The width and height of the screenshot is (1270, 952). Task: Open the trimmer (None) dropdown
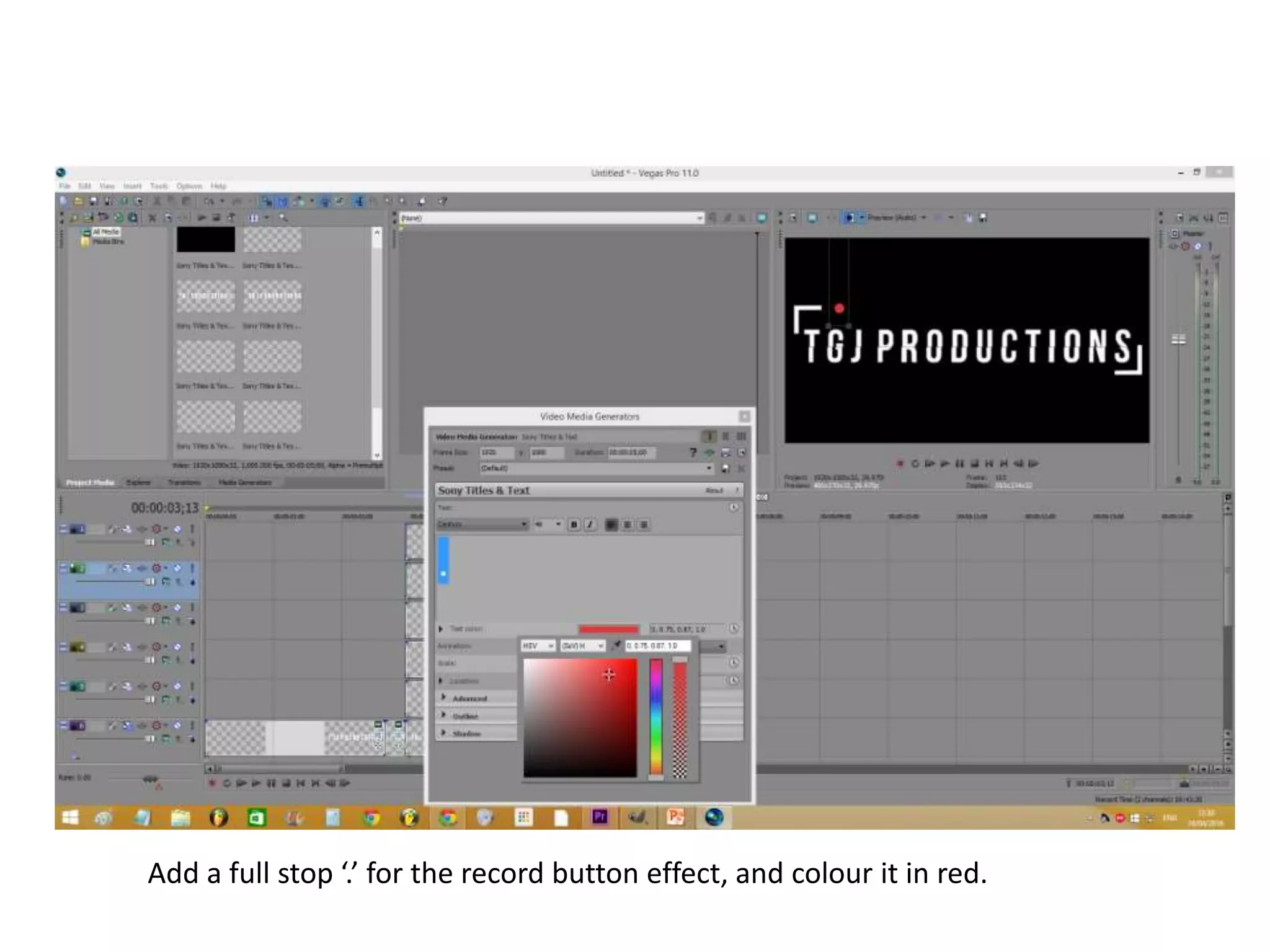[552, 218]
